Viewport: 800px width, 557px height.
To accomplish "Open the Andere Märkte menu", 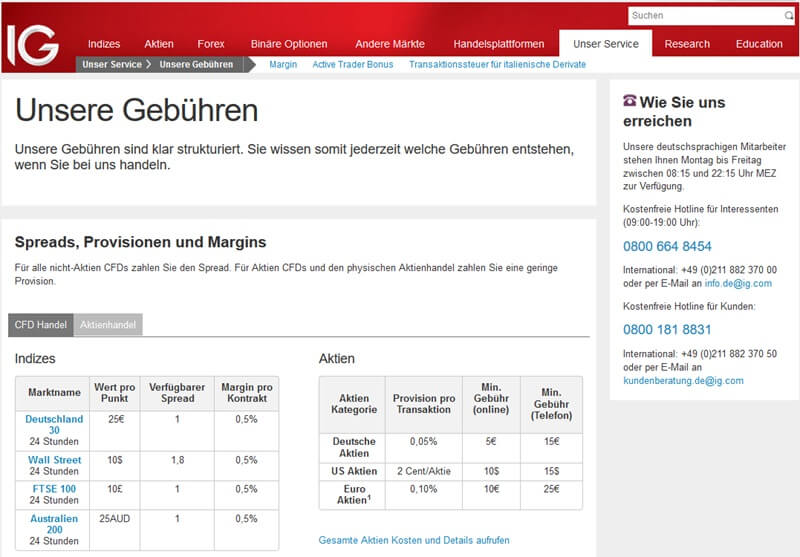I will coord(390,44).
